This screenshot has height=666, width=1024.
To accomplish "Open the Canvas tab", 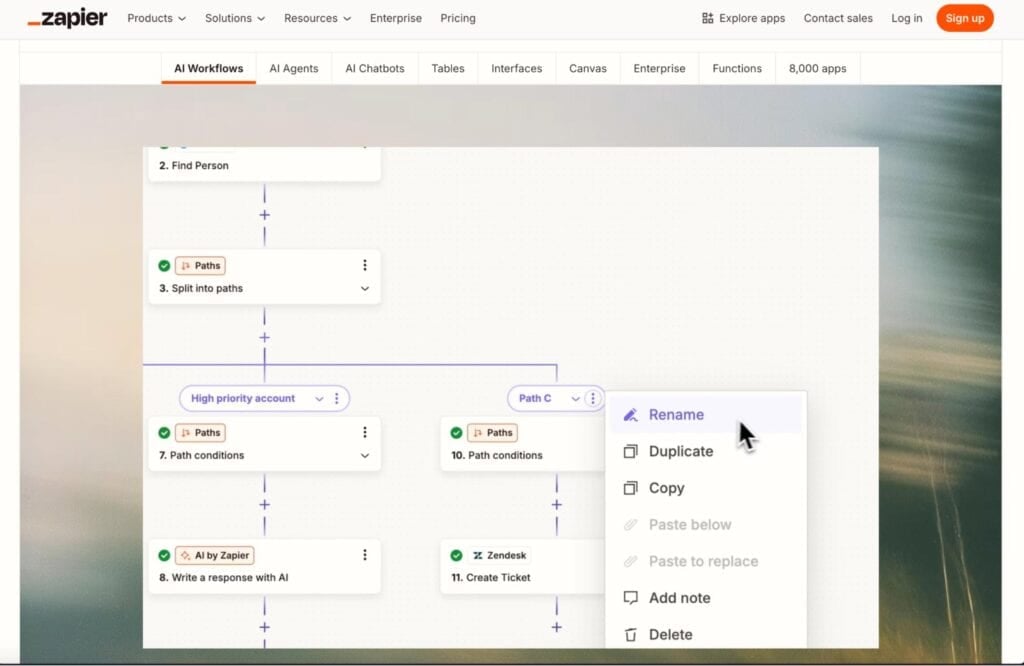I will coord(588,69).
